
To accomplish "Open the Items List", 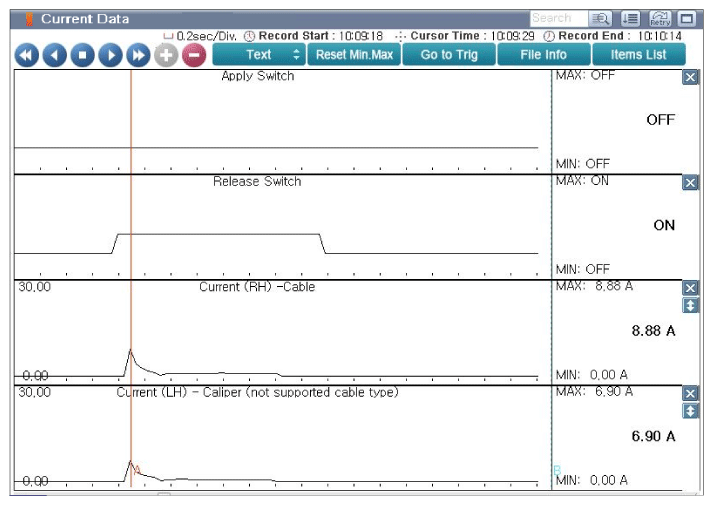I will point(639,55).
